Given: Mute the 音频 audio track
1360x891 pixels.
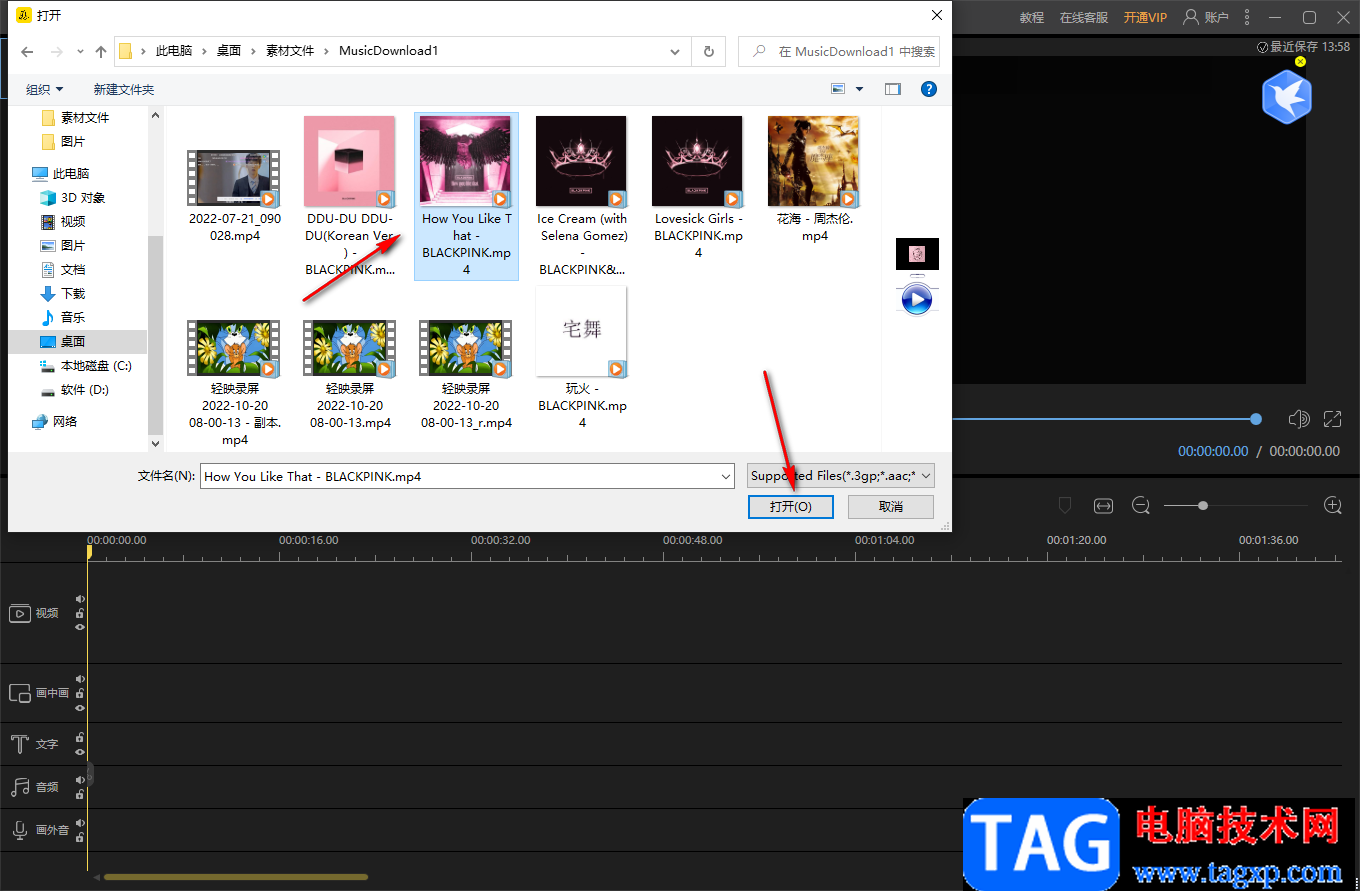Looking at the screenshot, I should pyautogui.click(x=80, y=780).
